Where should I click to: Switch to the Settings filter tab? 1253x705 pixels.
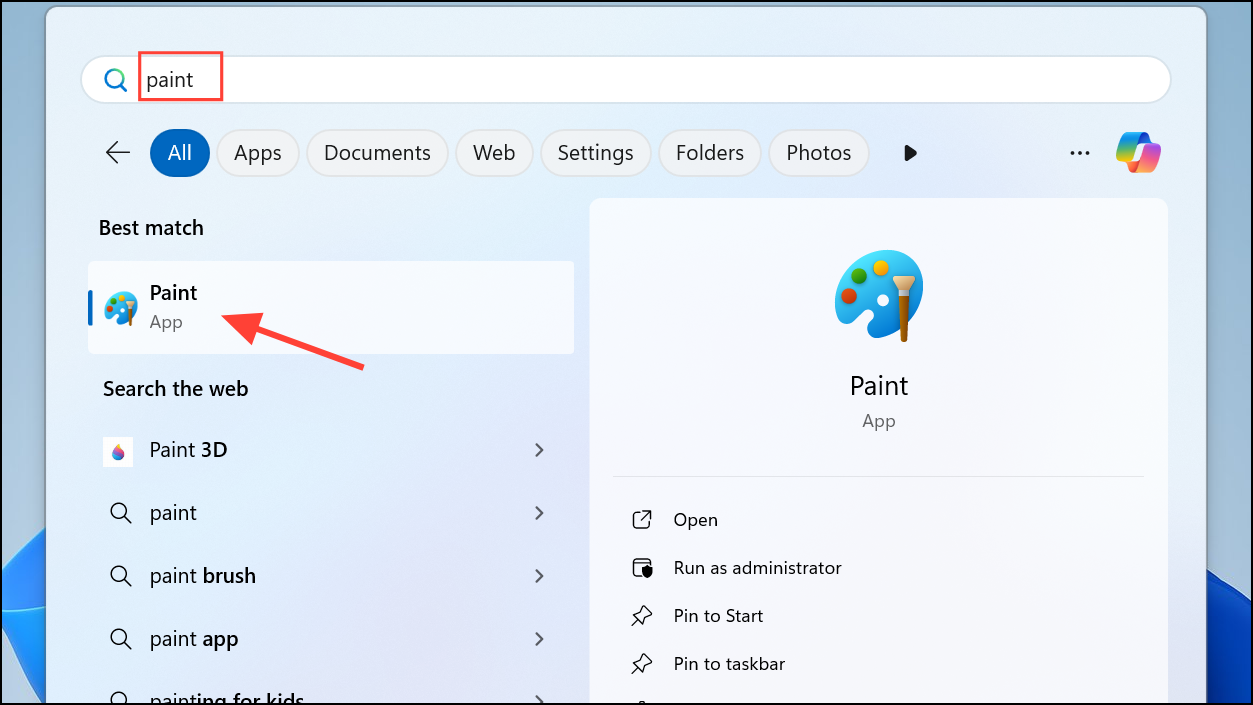coord(595,153)
